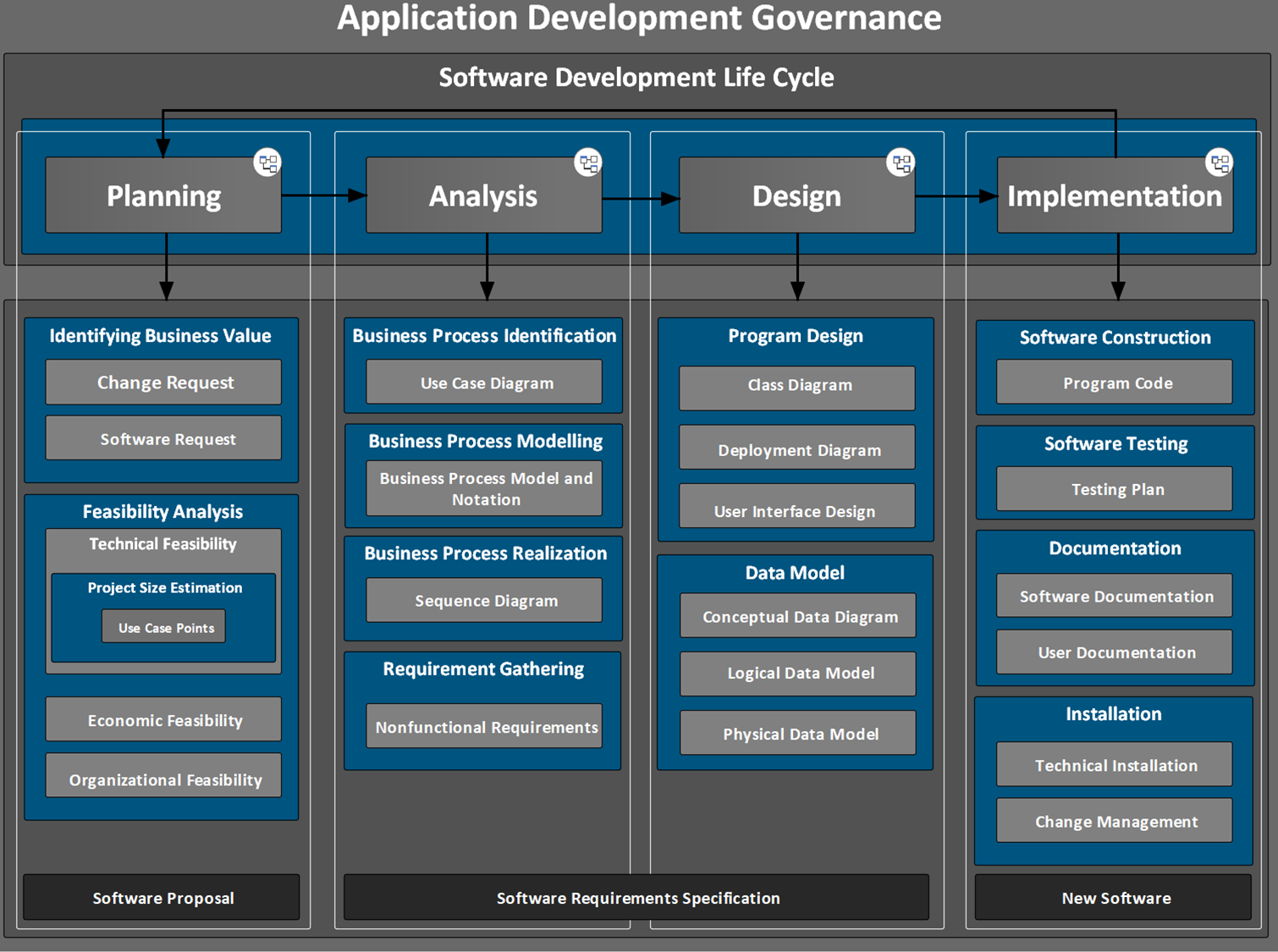Open the sub-diagram icon on Planning
The image size is (1278, 952).
(x=267, y=162)
